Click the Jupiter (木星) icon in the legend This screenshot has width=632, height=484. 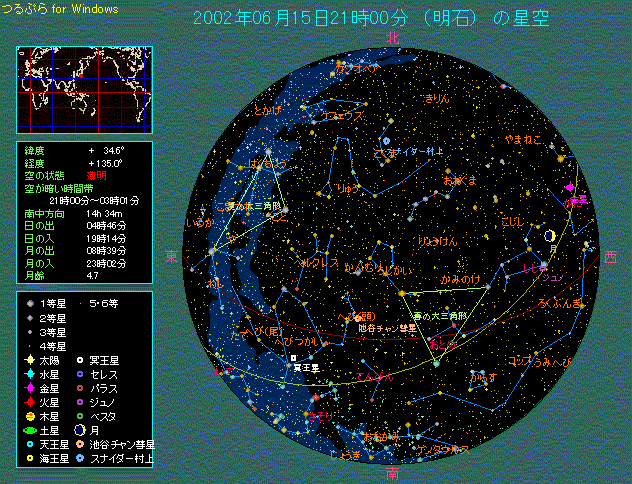point(30,416)
